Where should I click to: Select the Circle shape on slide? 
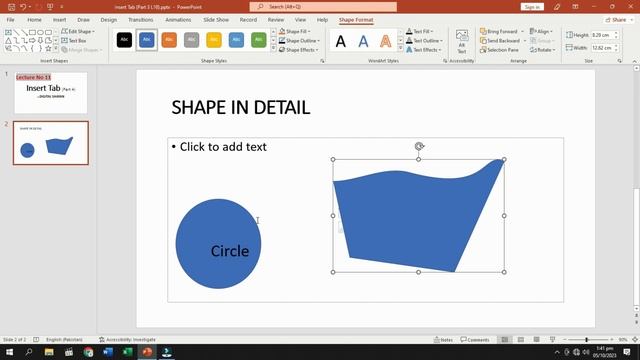pyautogui.click(x=218, y=244)
